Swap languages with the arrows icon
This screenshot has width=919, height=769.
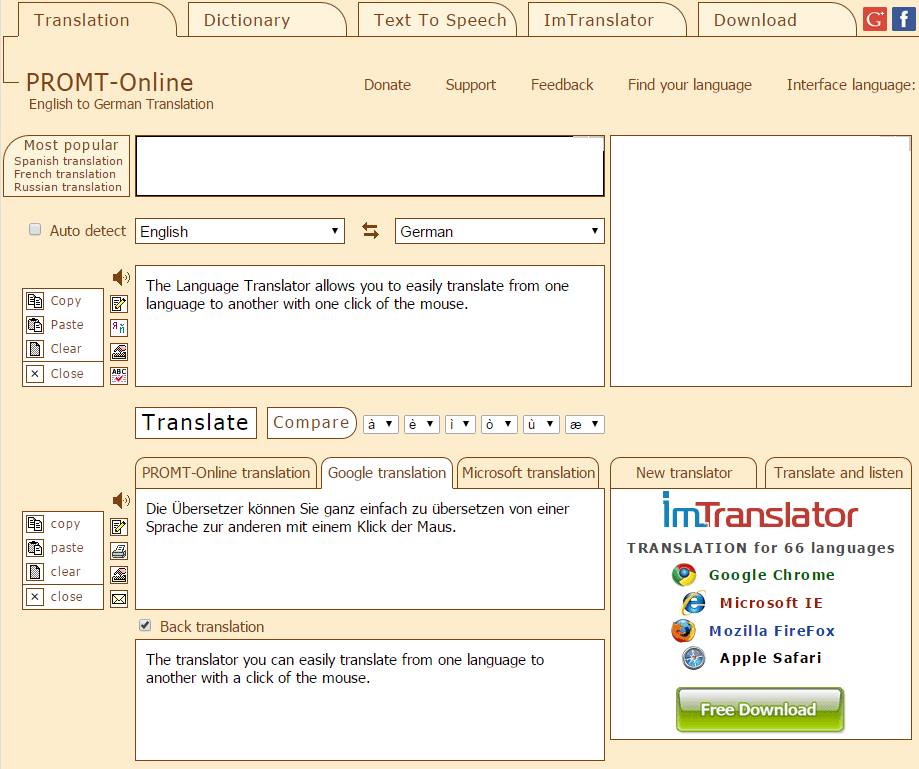(370, 231)
